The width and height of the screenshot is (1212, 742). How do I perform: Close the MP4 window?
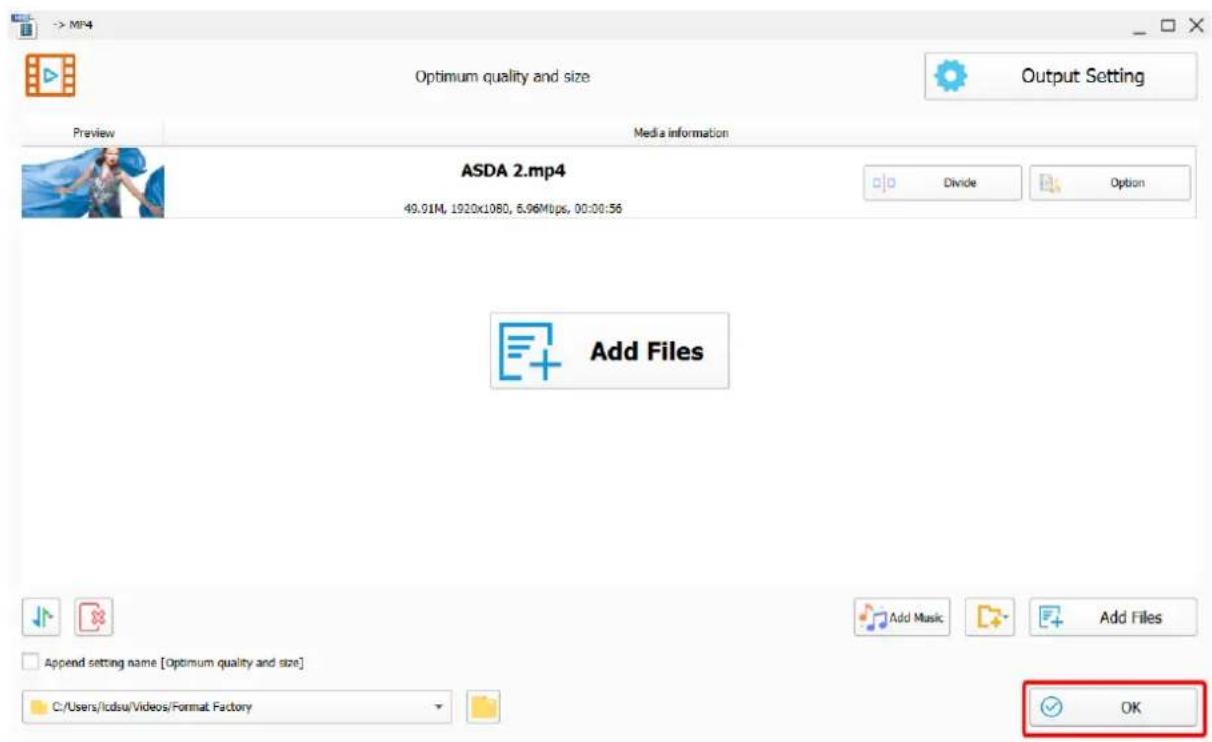1196,25
